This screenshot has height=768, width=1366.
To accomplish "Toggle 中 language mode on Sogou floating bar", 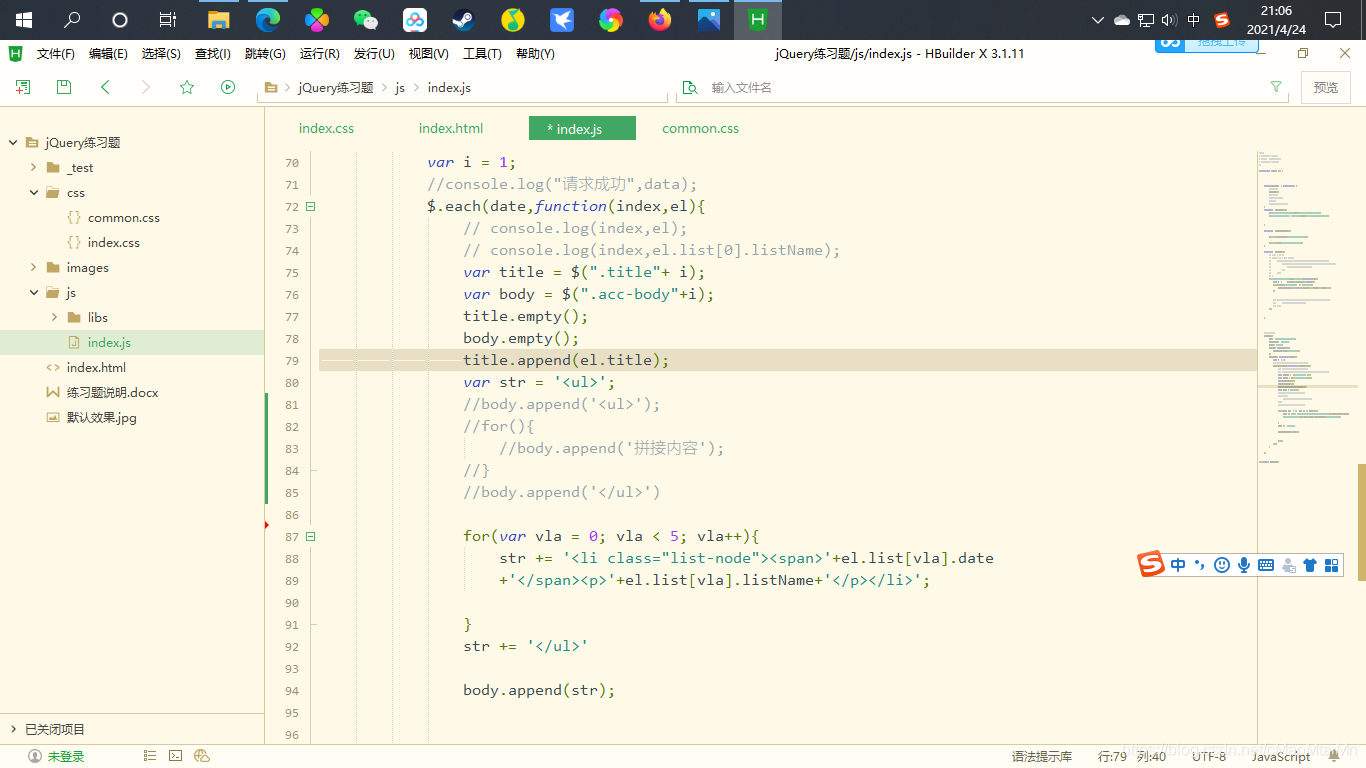I will (1178, 565).
